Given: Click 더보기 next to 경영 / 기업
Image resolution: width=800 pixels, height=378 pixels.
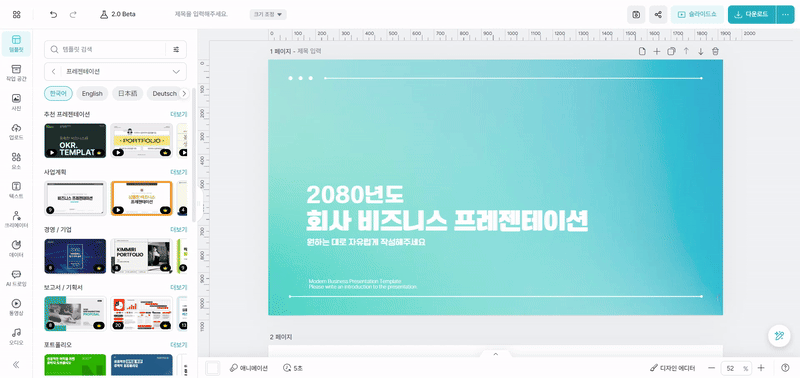Looking at the screenshot, I should coord(178,230).
